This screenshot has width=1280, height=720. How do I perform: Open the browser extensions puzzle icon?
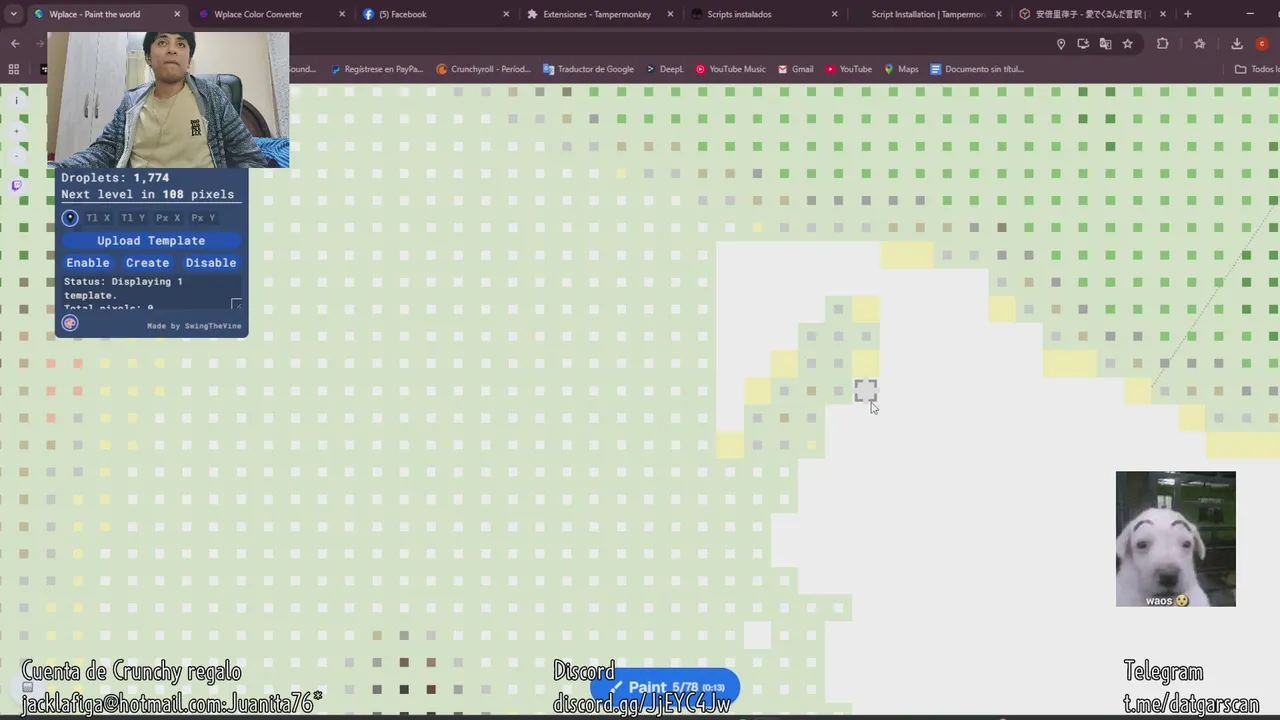[x=1162, y=44]
